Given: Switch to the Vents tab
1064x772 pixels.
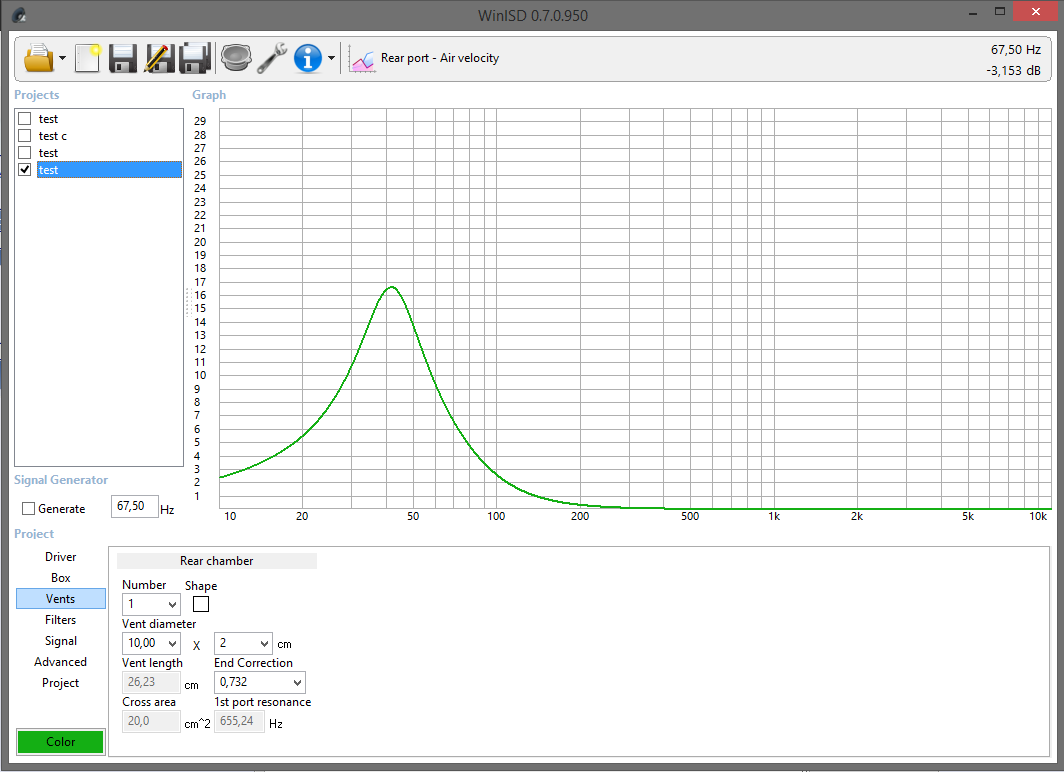Looking at the screenshot, I should tap(60, 599).
